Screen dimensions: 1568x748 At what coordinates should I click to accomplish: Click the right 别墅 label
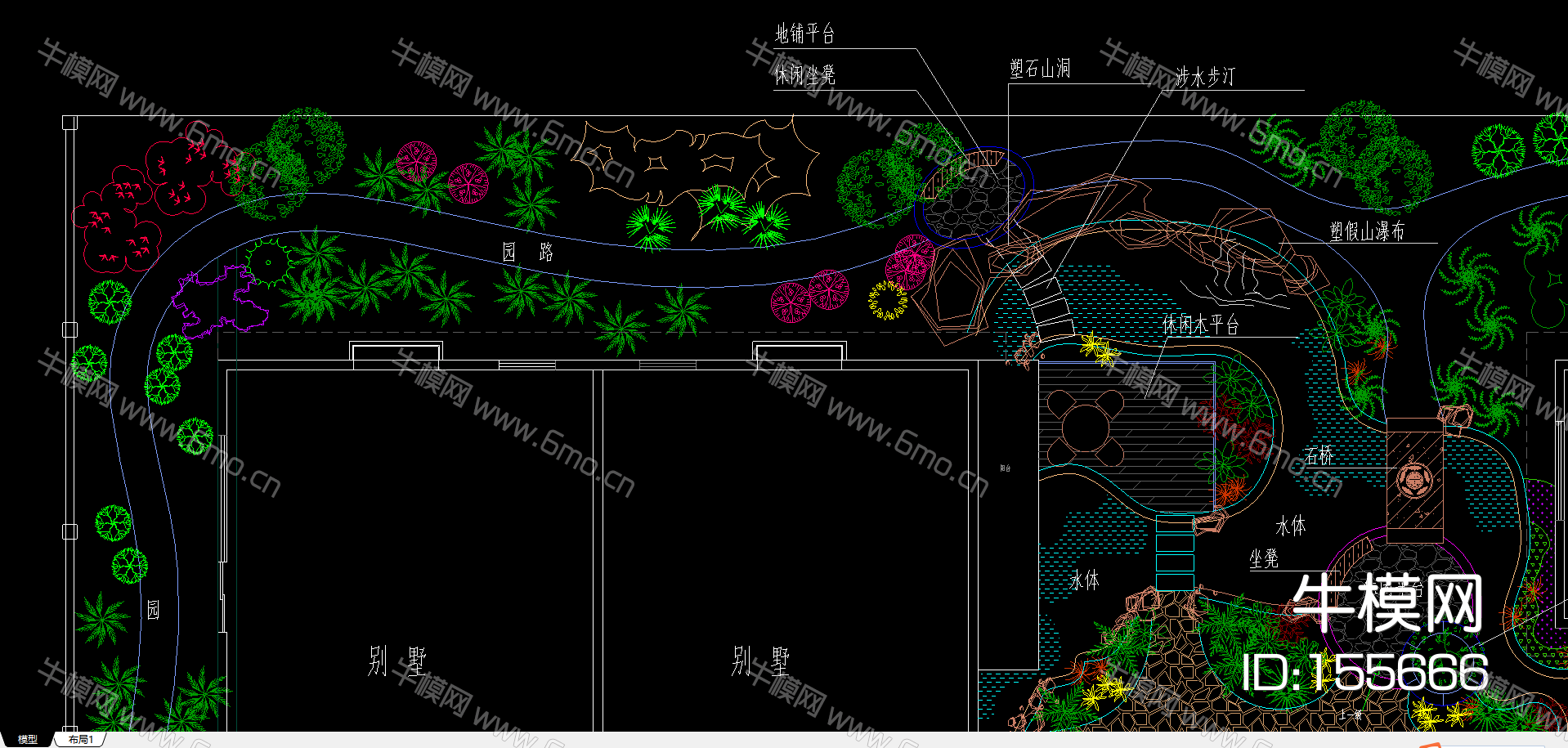(x=760, y=661)
